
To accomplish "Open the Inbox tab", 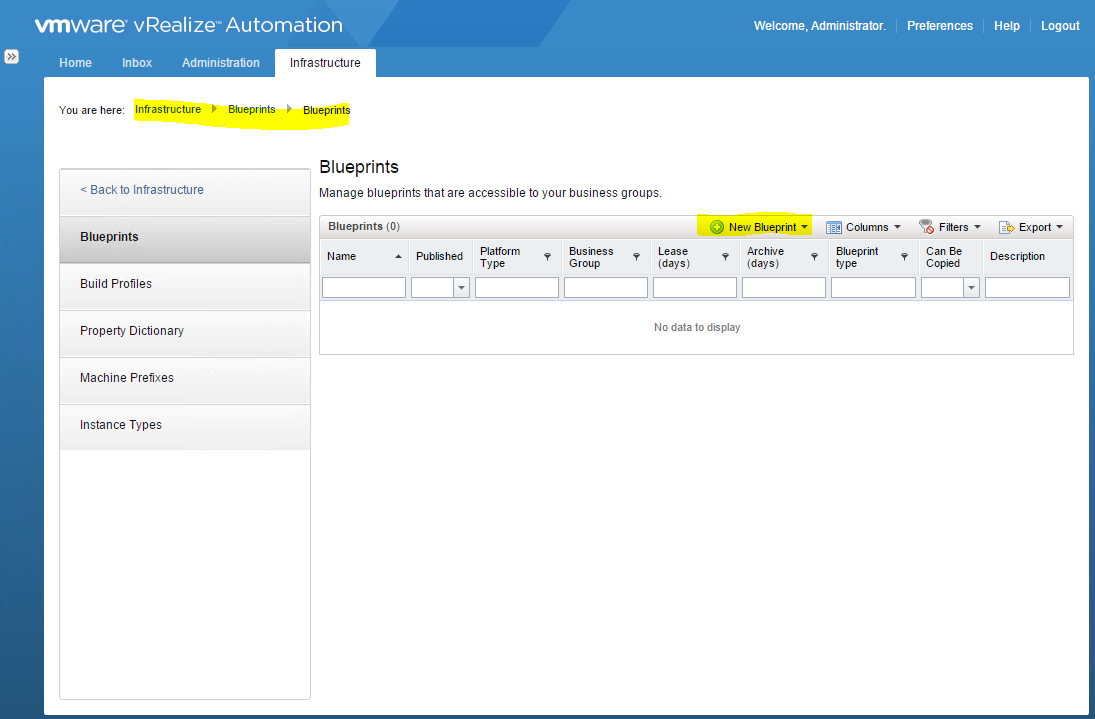I will pos(137,63).
